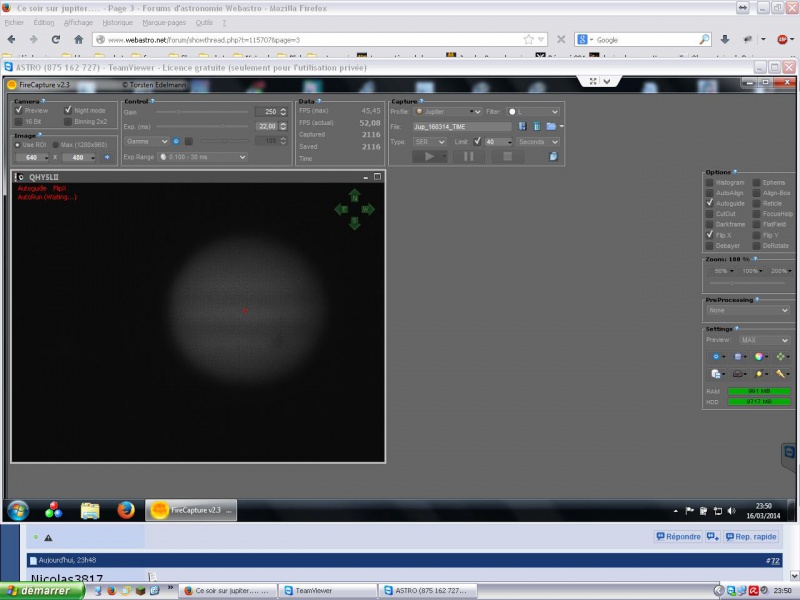Open the flashlight settings icon
The width and height of the screenshot is (800, 600).
coord(781,374)
